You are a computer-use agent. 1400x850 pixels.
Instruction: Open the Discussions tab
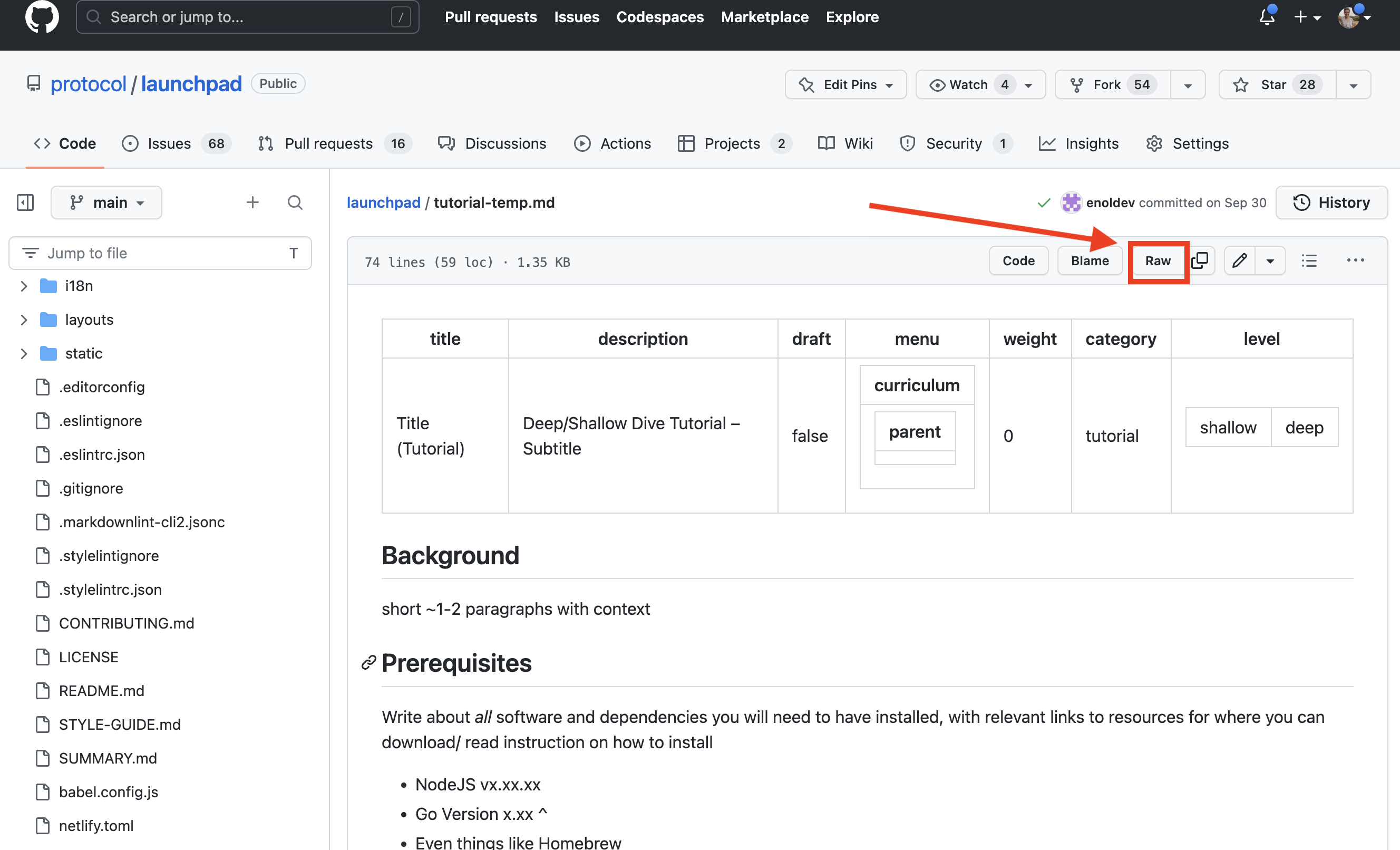point(492,143)
